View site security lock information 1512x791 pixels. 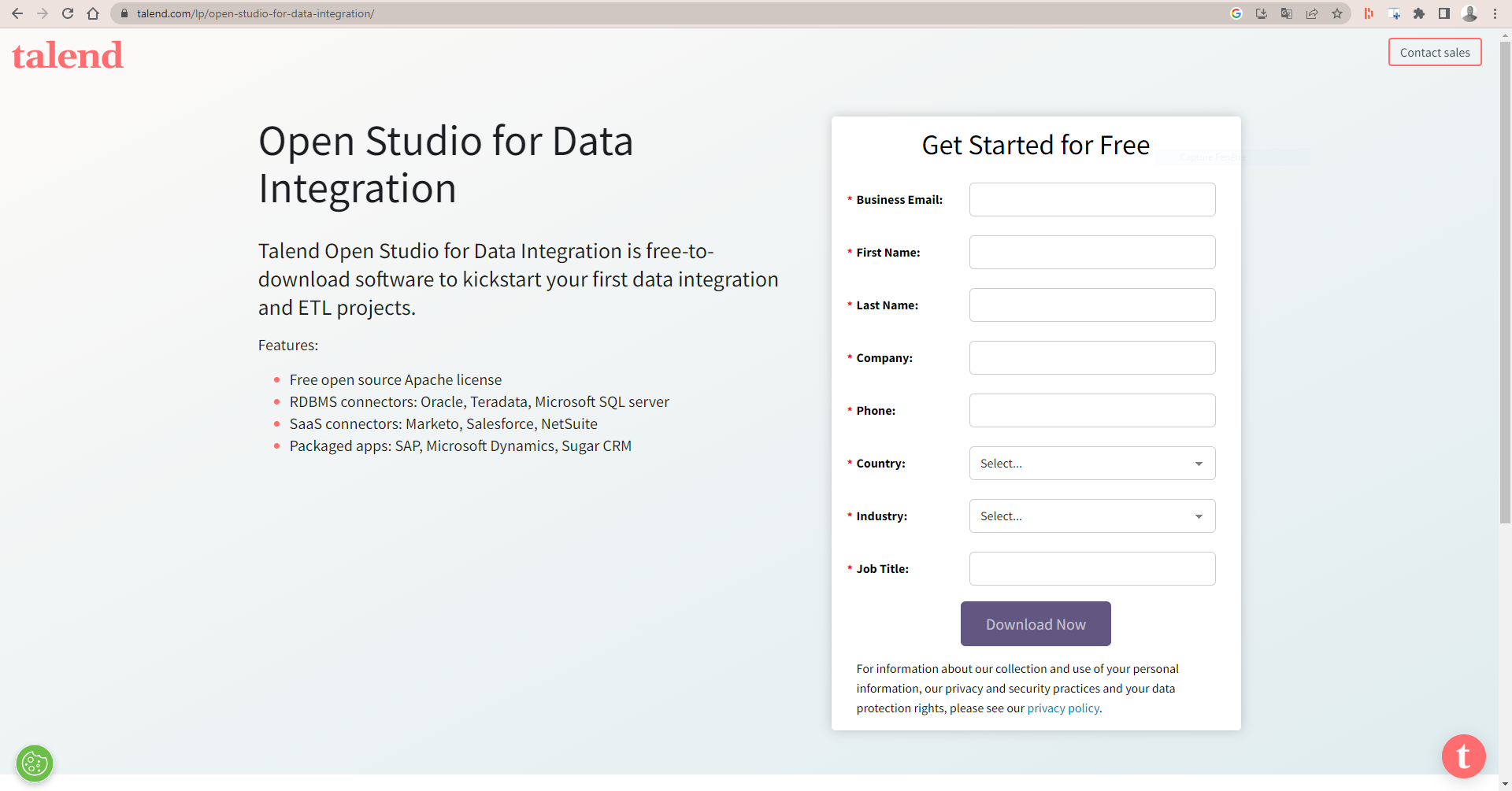pos(124,13)
